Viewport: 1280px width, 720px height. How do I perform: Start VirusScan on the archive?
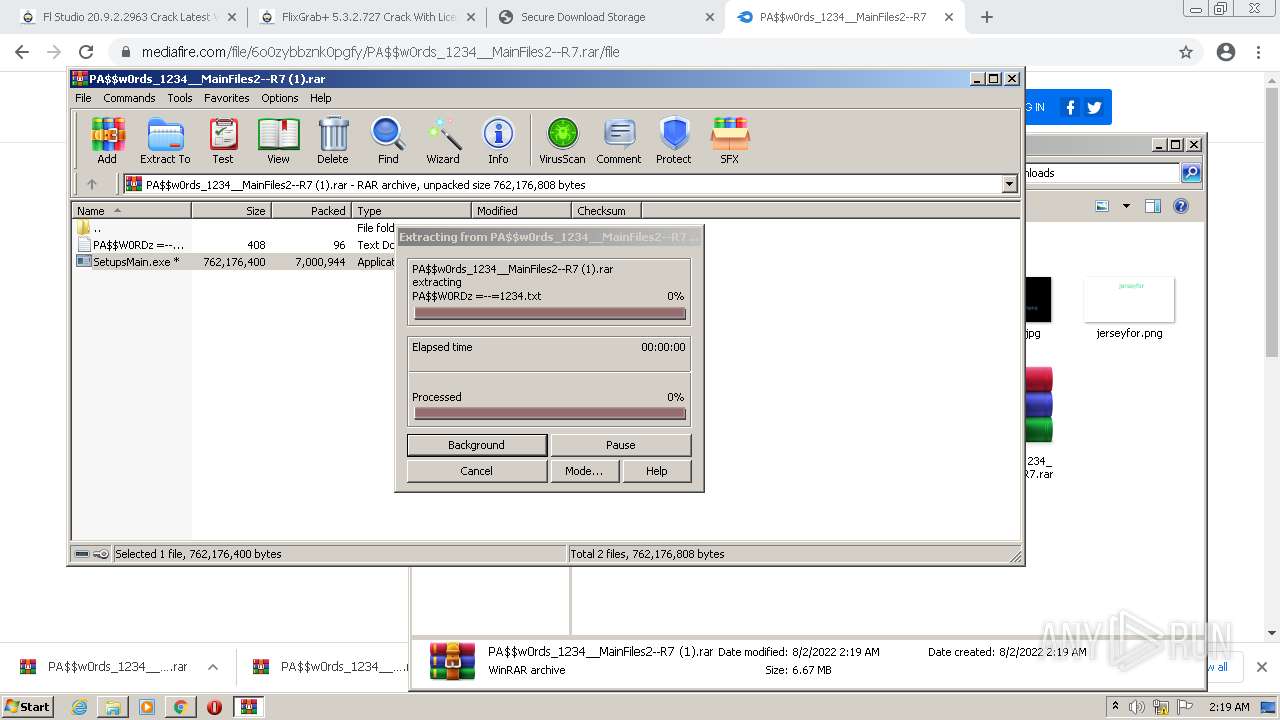click(x=562, y=140)
